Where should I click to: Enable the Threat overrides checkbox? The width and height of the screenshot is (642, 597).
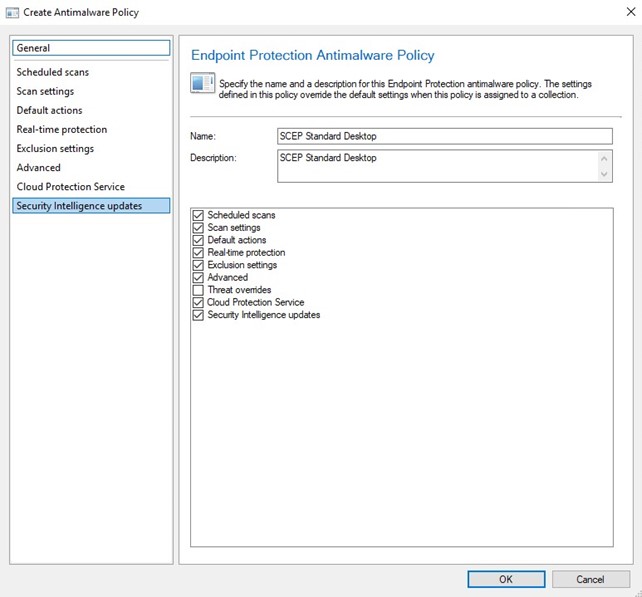198,290
